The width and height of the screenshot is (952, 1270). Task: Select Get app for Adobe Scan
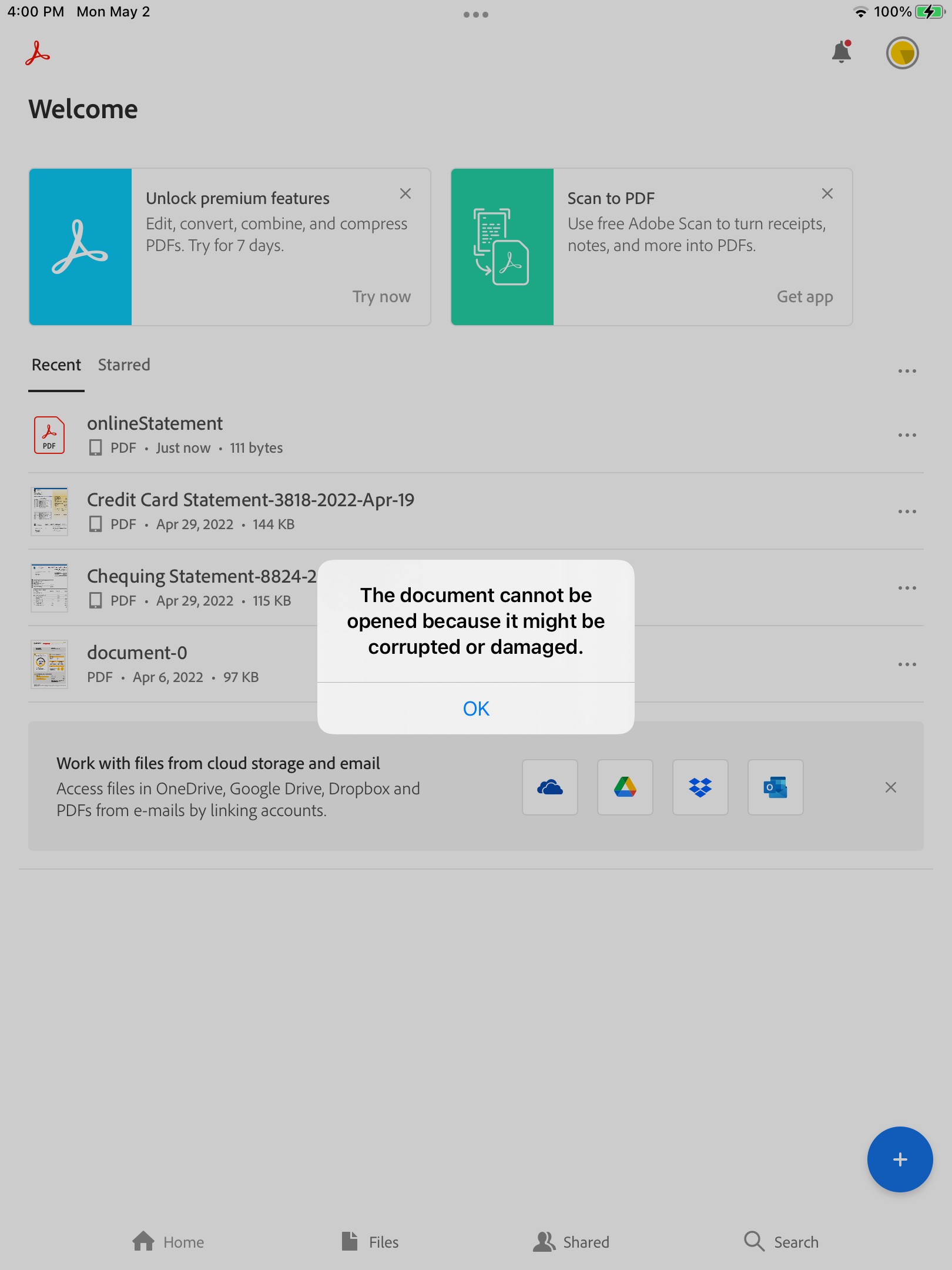tap(804, 296)
